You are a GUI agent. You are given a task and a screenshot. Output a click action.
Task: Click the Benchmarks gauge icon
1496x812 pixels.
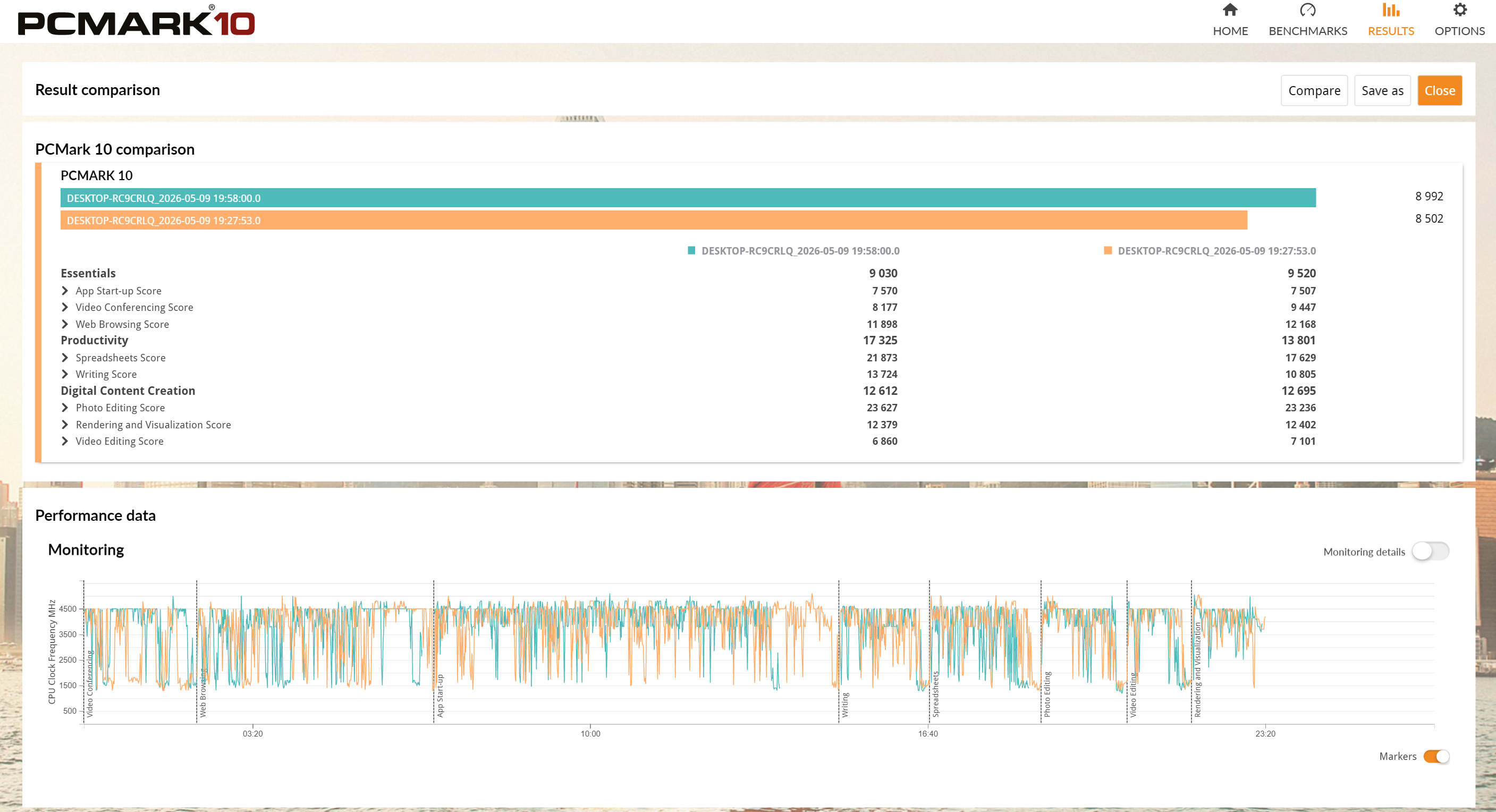(1308, 10)
